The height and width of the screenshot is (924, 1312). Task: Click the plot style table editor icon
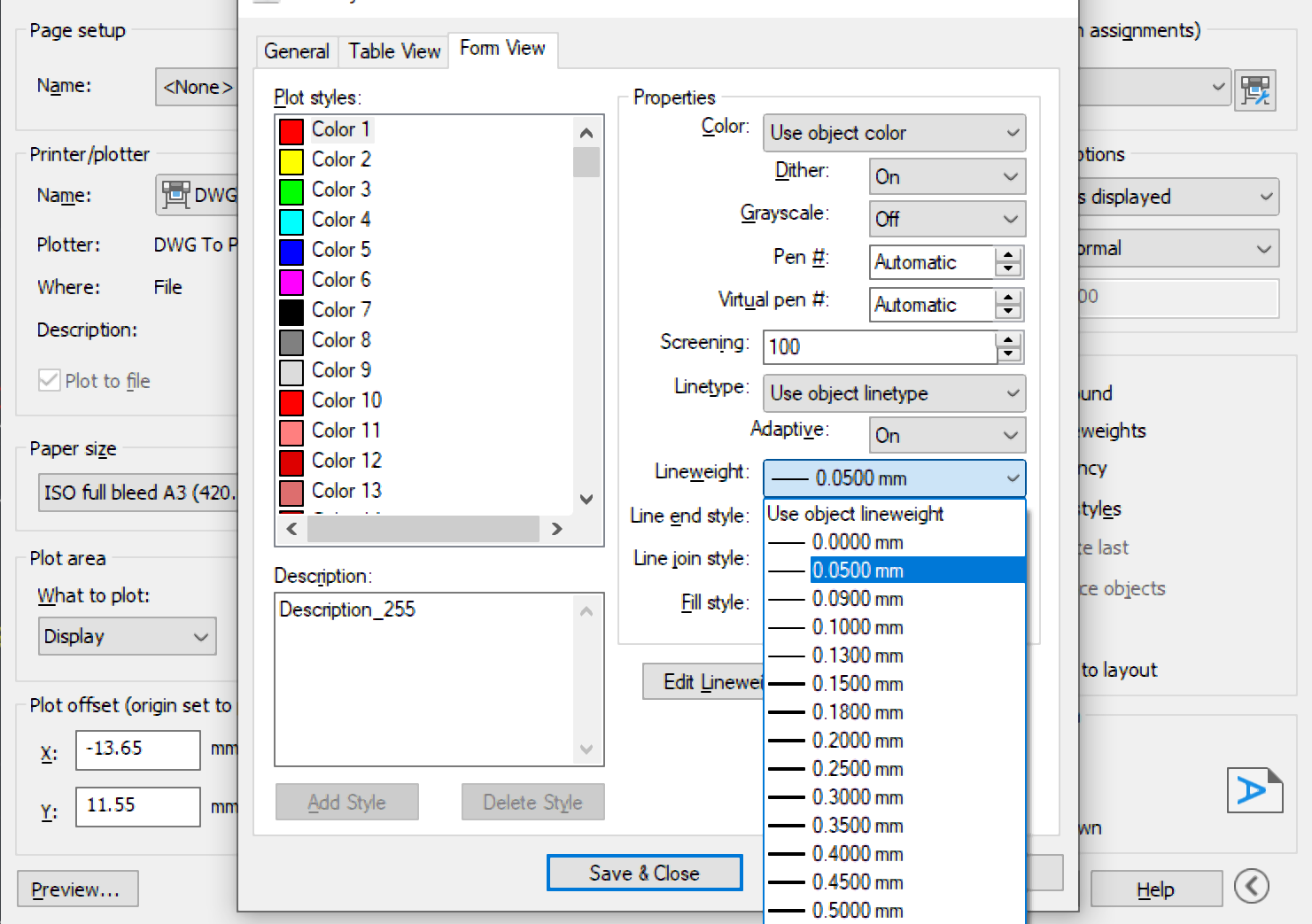click(1254, 89)
